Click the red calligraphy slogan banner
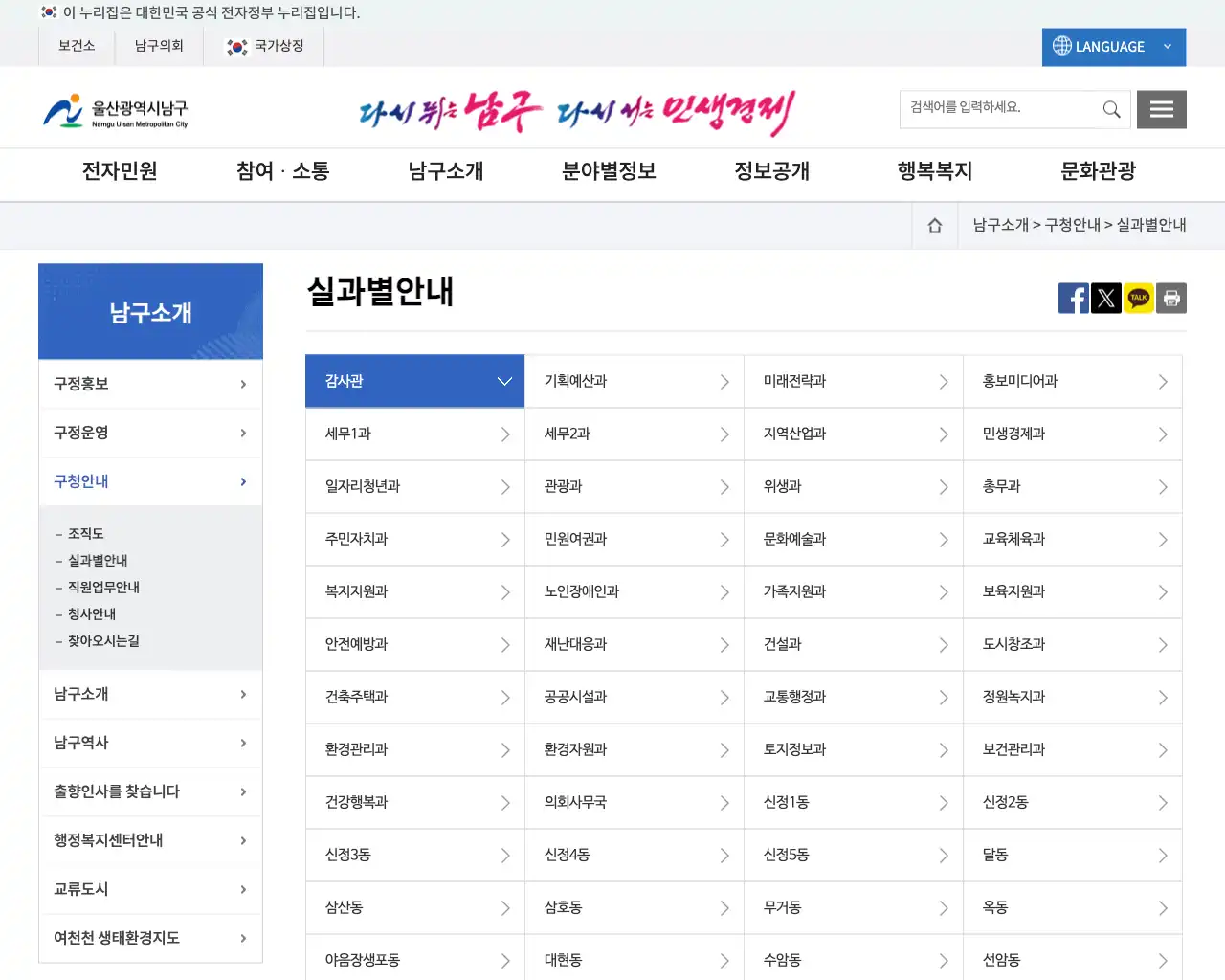The height and width of the screenshot is (980, 1225). (x=577, y=113)
